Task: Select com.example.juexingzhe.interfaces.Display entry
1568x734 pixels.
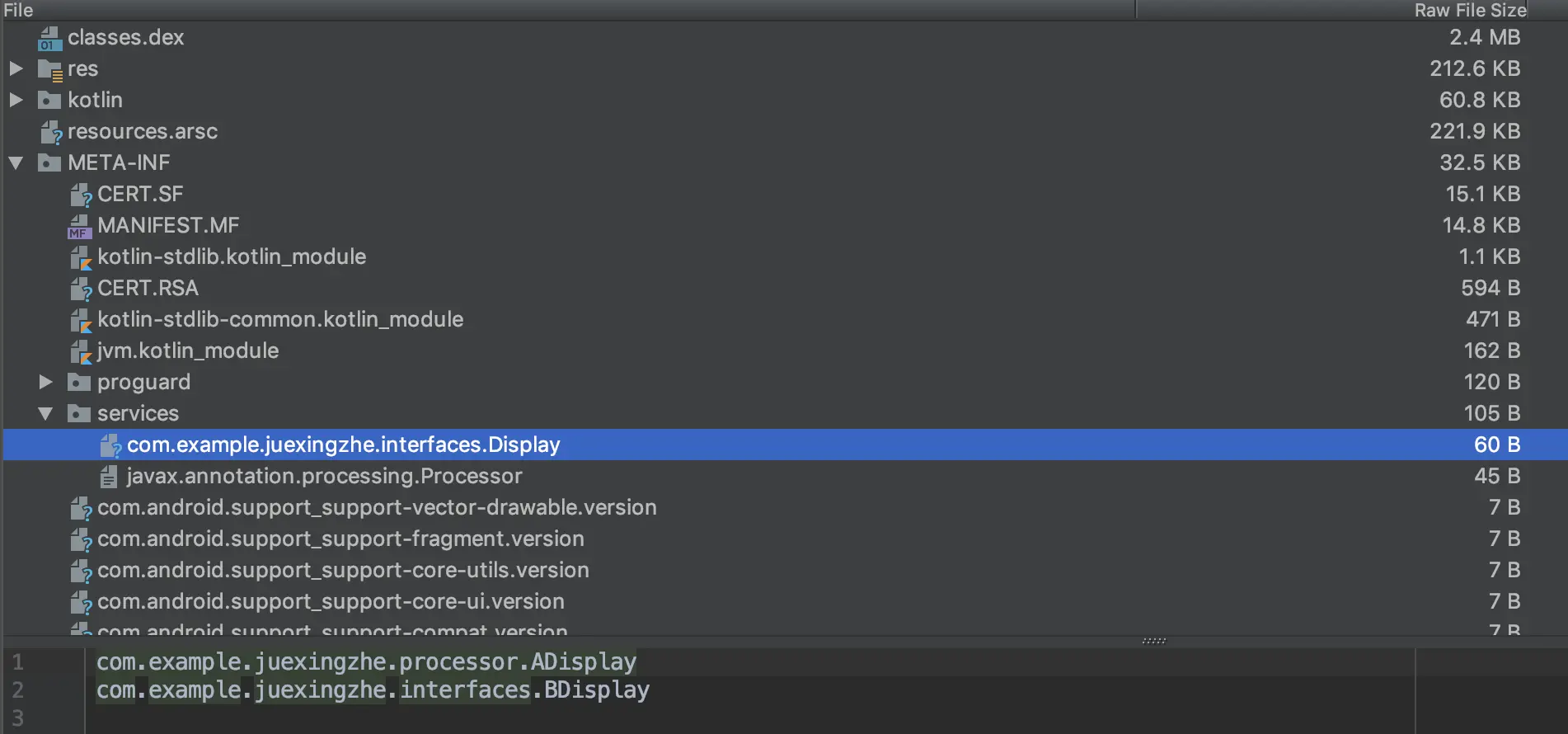Action: 343,445
